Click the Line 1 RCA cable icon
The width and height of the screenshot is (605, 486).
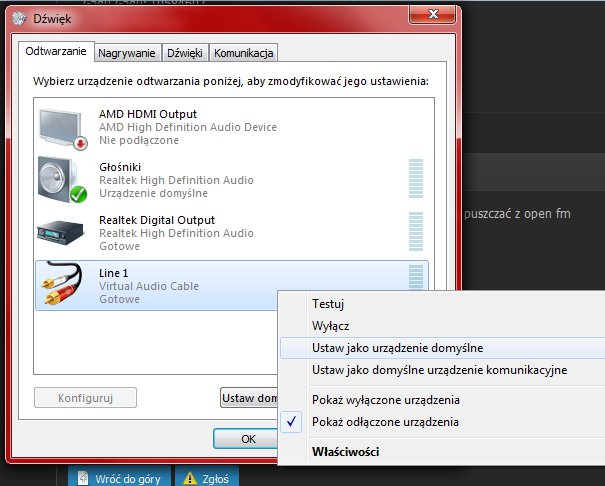62,284
